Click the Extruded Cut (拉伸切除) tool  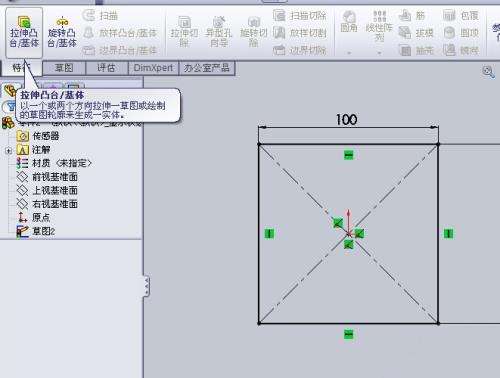[x=184, y=32]
